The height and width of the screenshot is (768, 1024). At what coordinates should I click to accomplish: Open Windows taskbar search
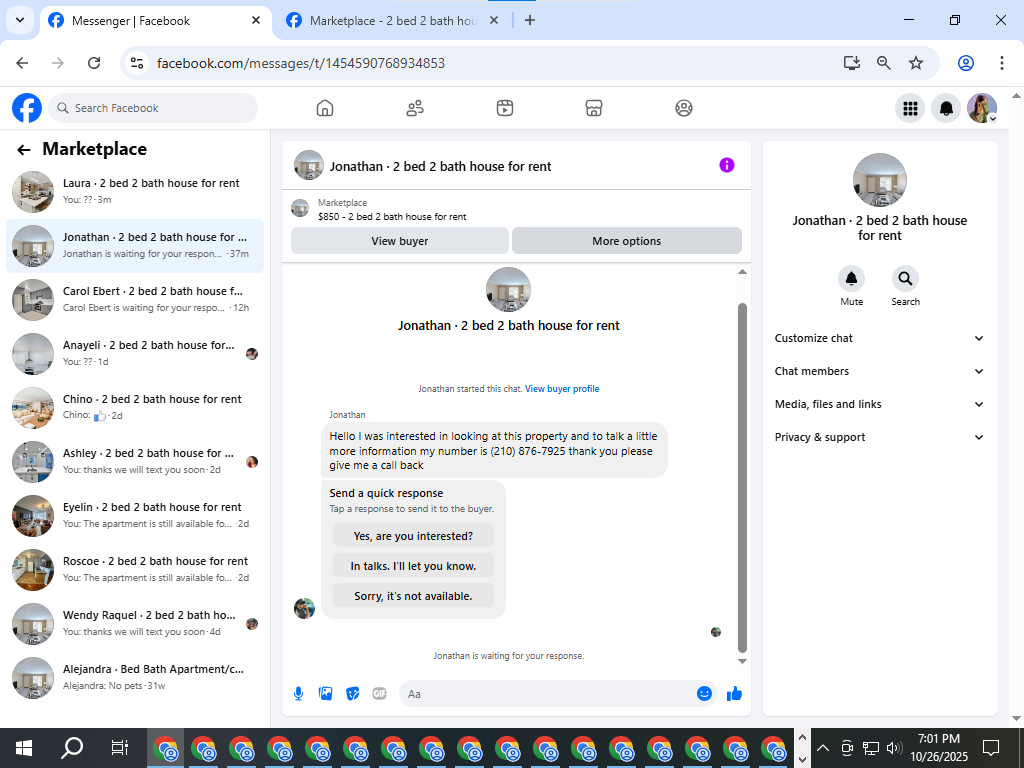click(x=72, y=748)
